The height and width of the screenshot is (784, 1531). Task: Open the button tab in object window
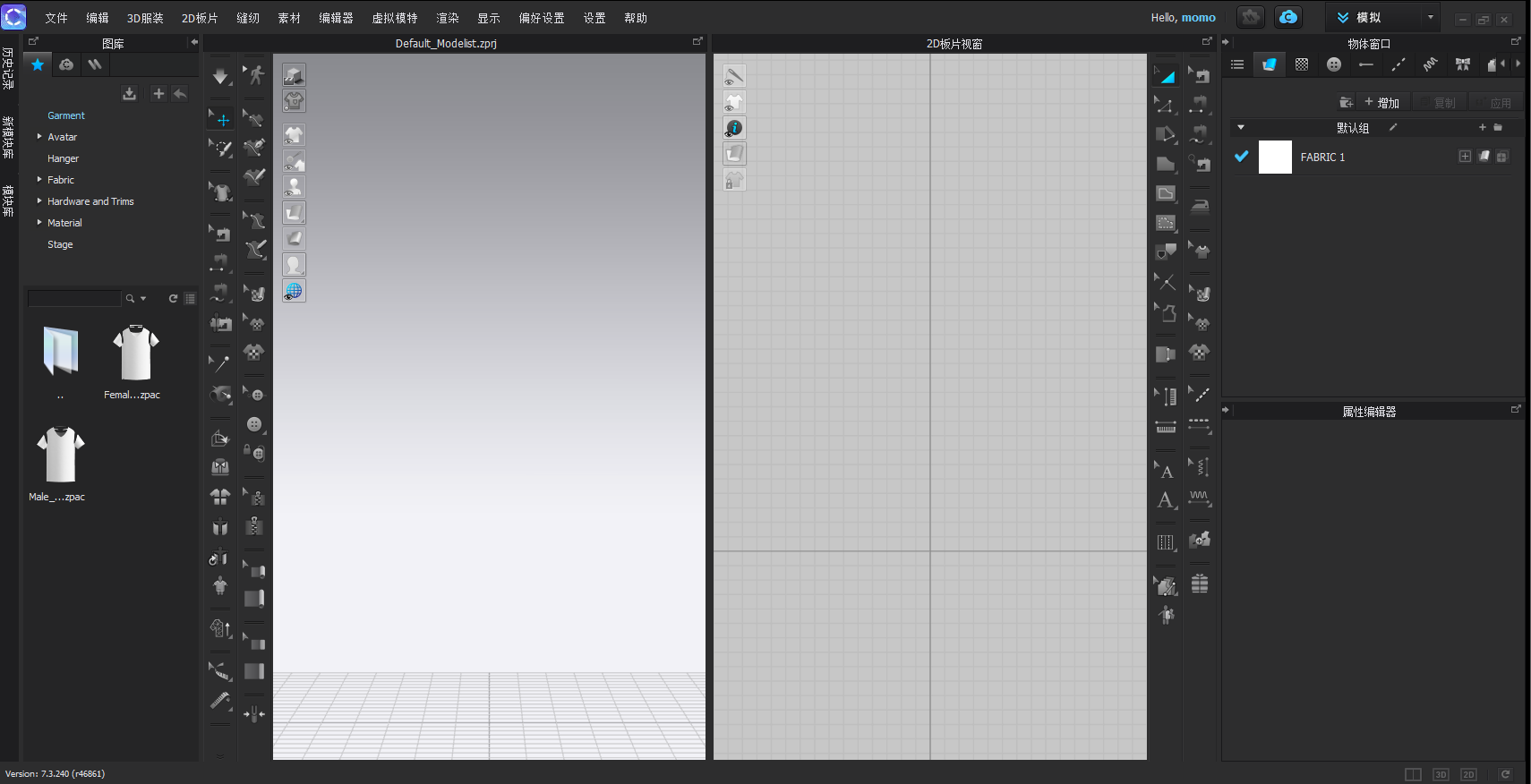1334,64
